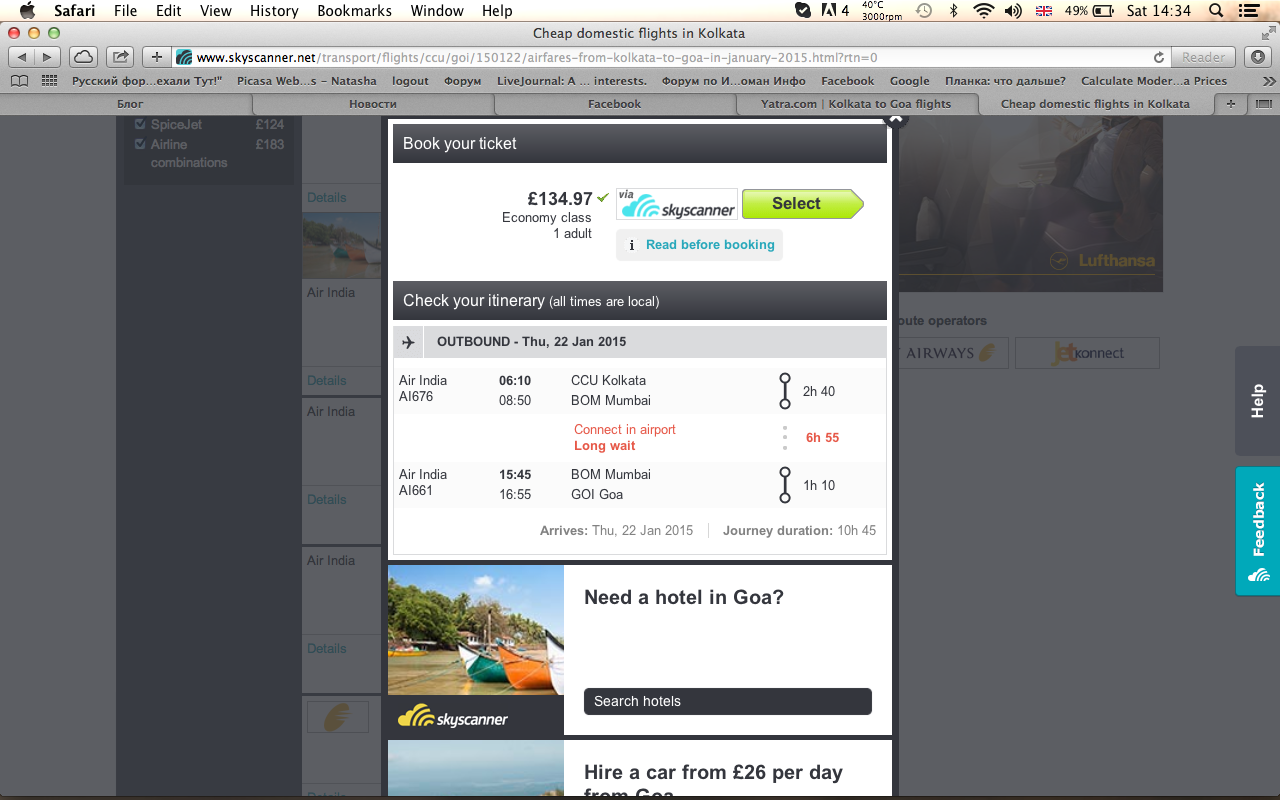Switch to the Yatra.com Kolkata to Goa flights tab
The height and width of the screenshot is (800, 1280).
856,104
